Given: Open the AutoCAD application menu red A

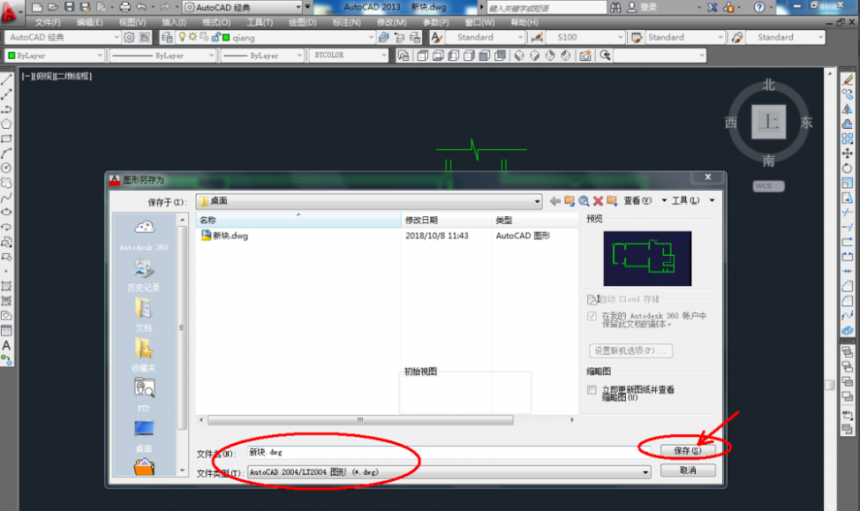Looking at the screenshot, I should point(8,11).
